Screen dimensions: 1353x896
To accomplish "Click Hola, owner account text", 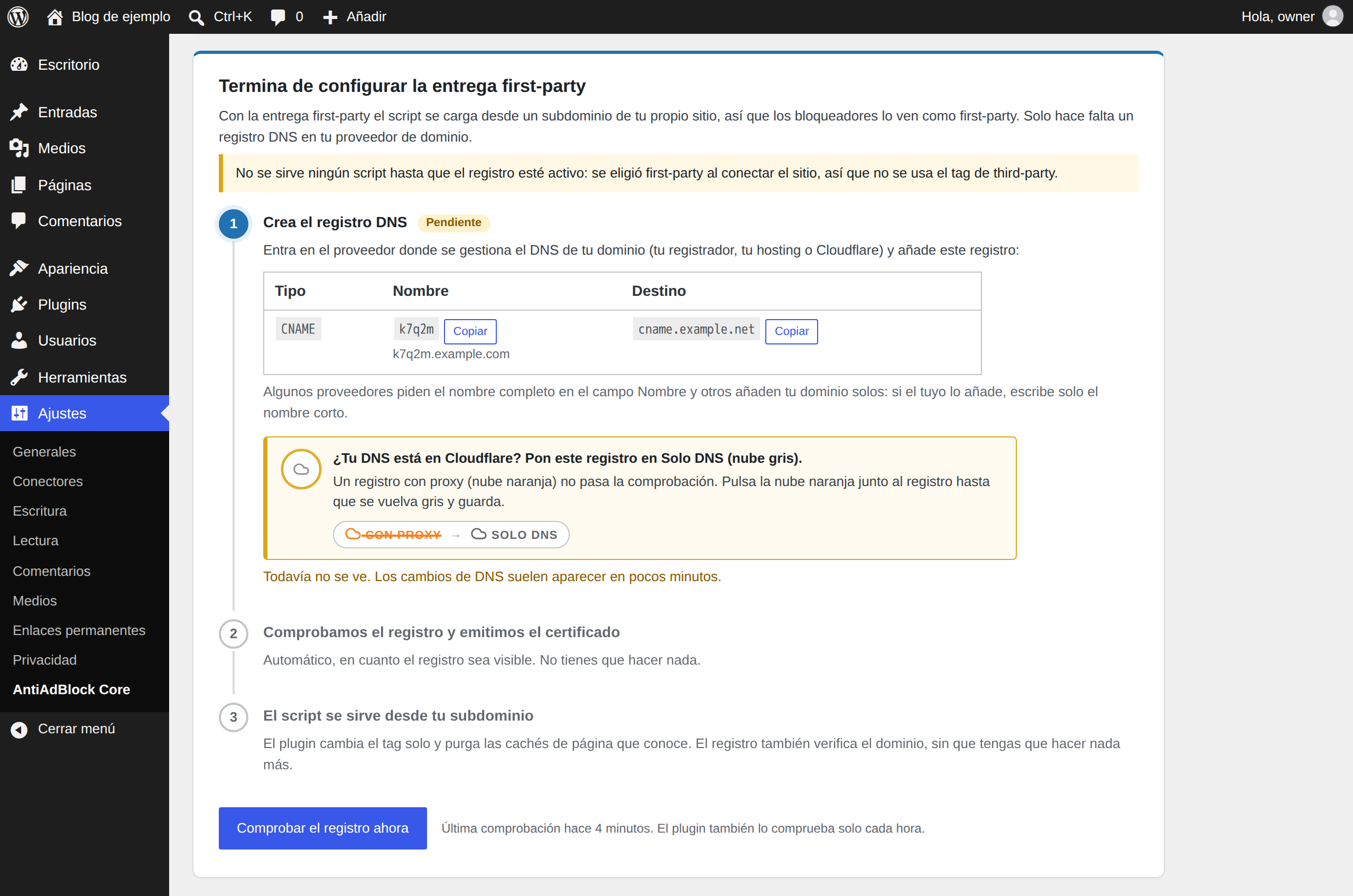I will click(x=1277, y=16).
